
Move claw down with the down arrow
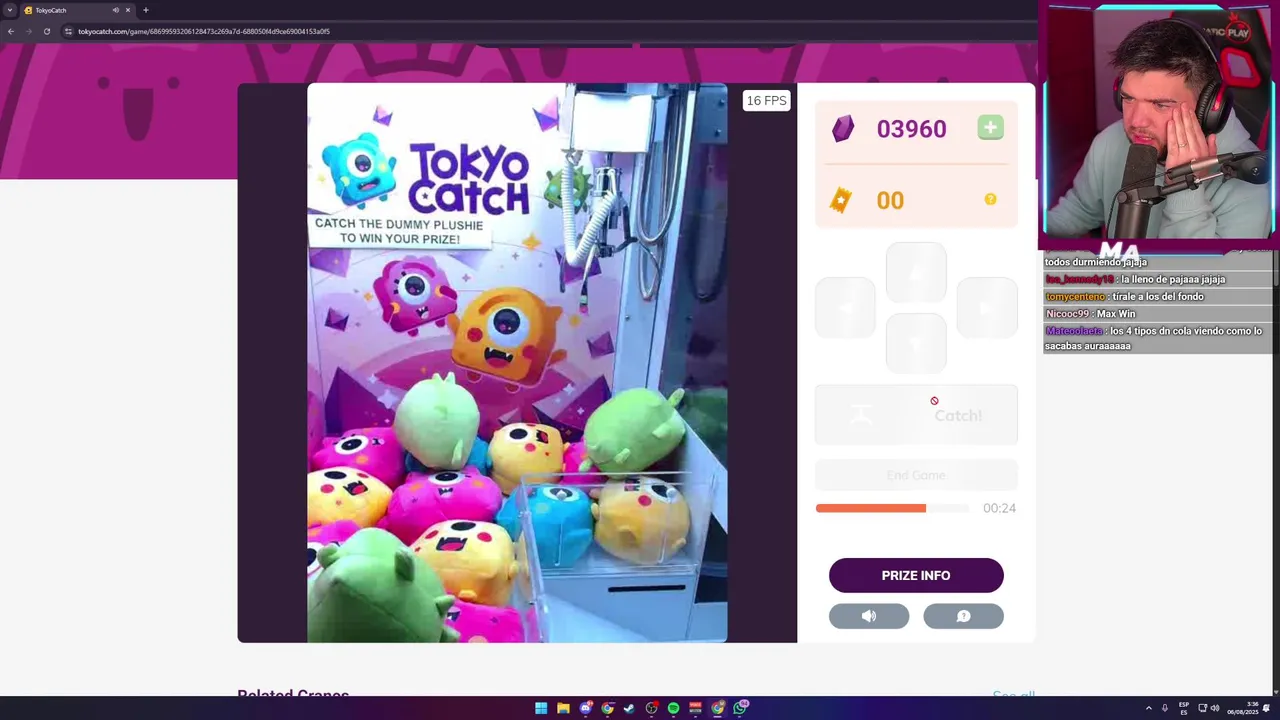coord(916,343)
